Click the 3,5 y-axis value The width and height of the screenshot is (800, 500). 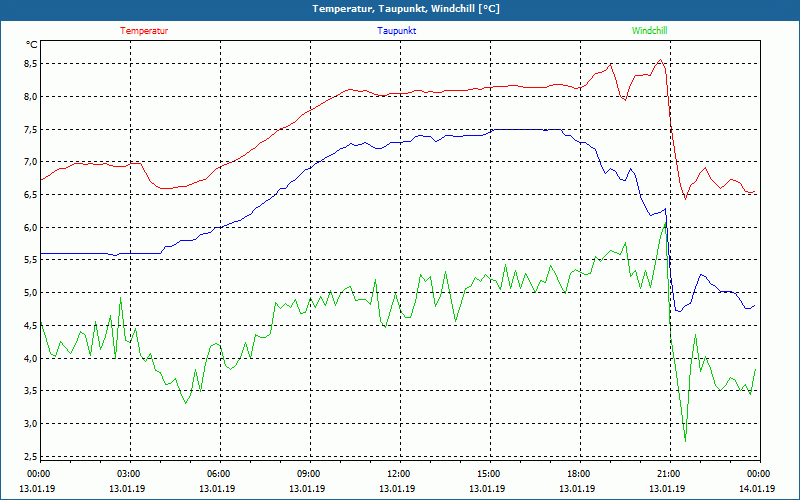(x=30, y=391)
